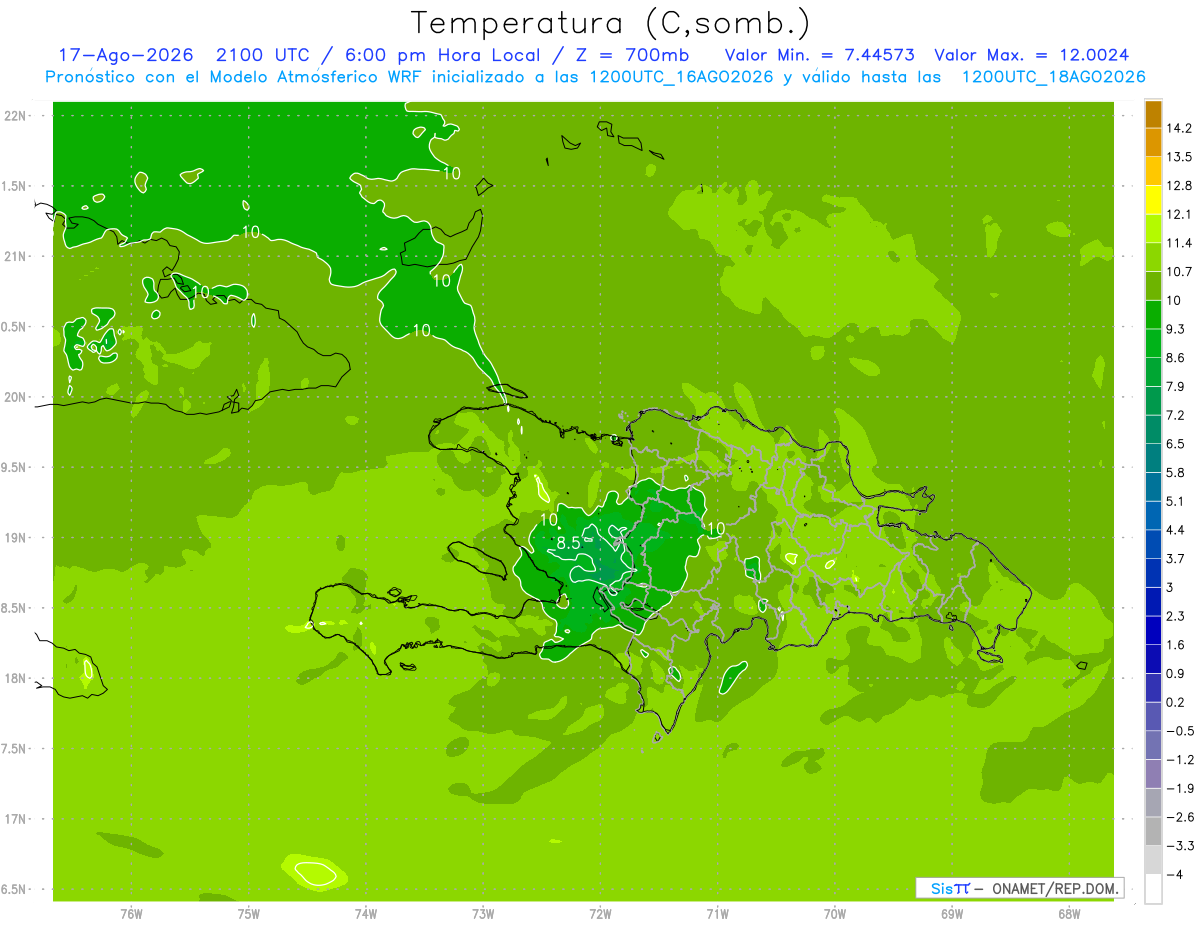The image size is (1200, 927).
Task: Click the "5.8" colorbar value
Action: click(x=1176, y=472)
